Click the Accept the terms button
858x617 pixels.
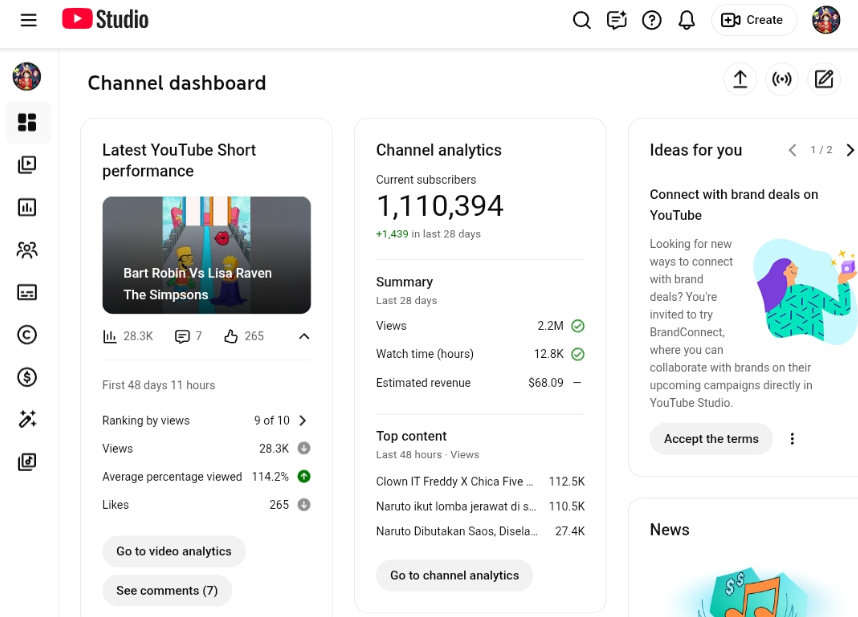coord(711,439)
